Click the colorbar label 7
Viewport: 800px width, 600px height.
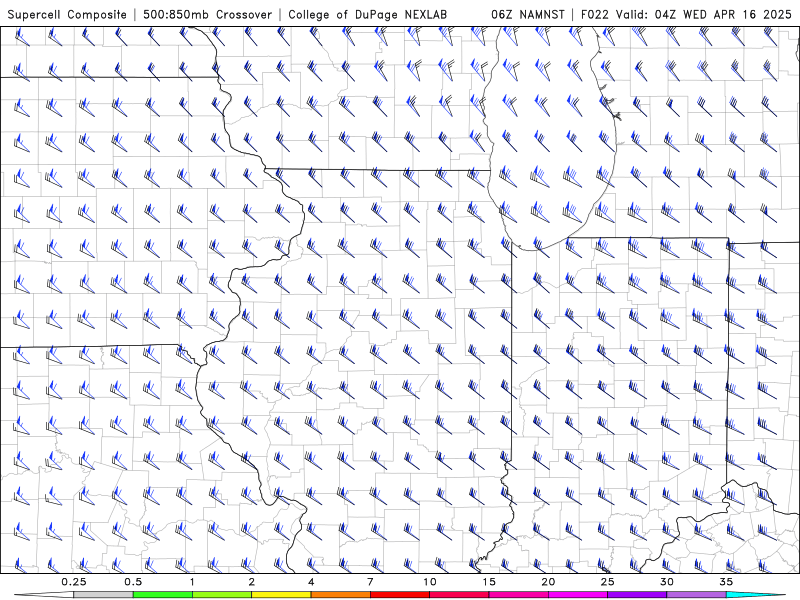point(370,582)
